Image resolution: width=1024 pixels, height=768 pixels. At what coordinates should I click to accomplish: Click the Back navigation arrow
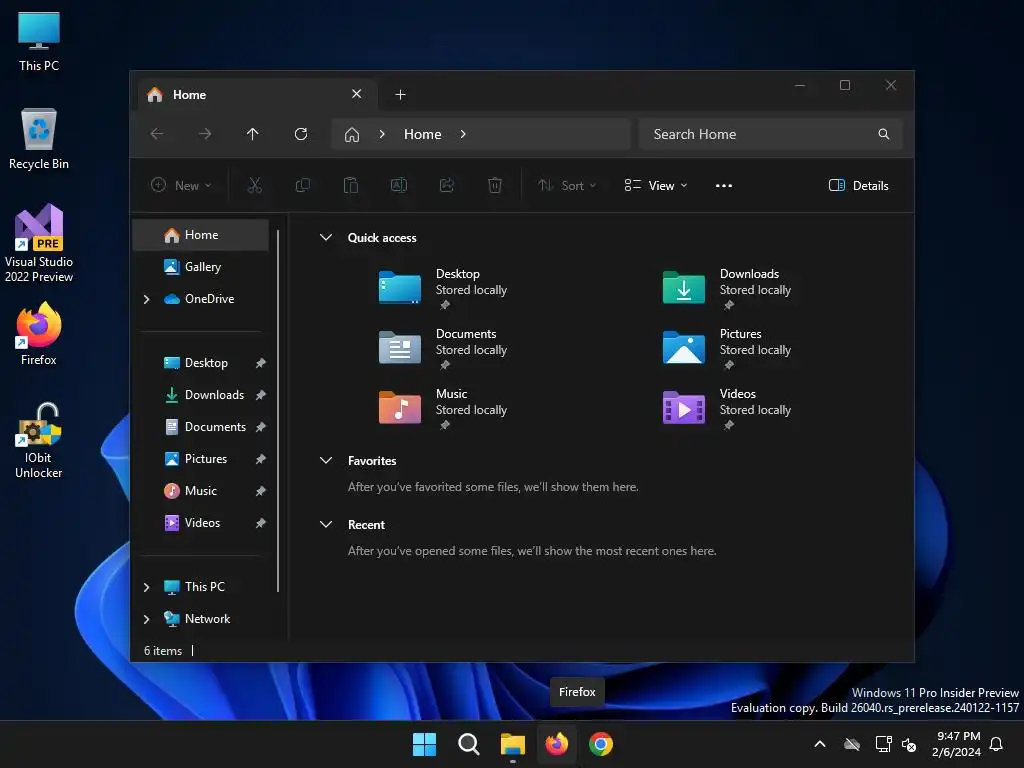(x=157, y=134)
